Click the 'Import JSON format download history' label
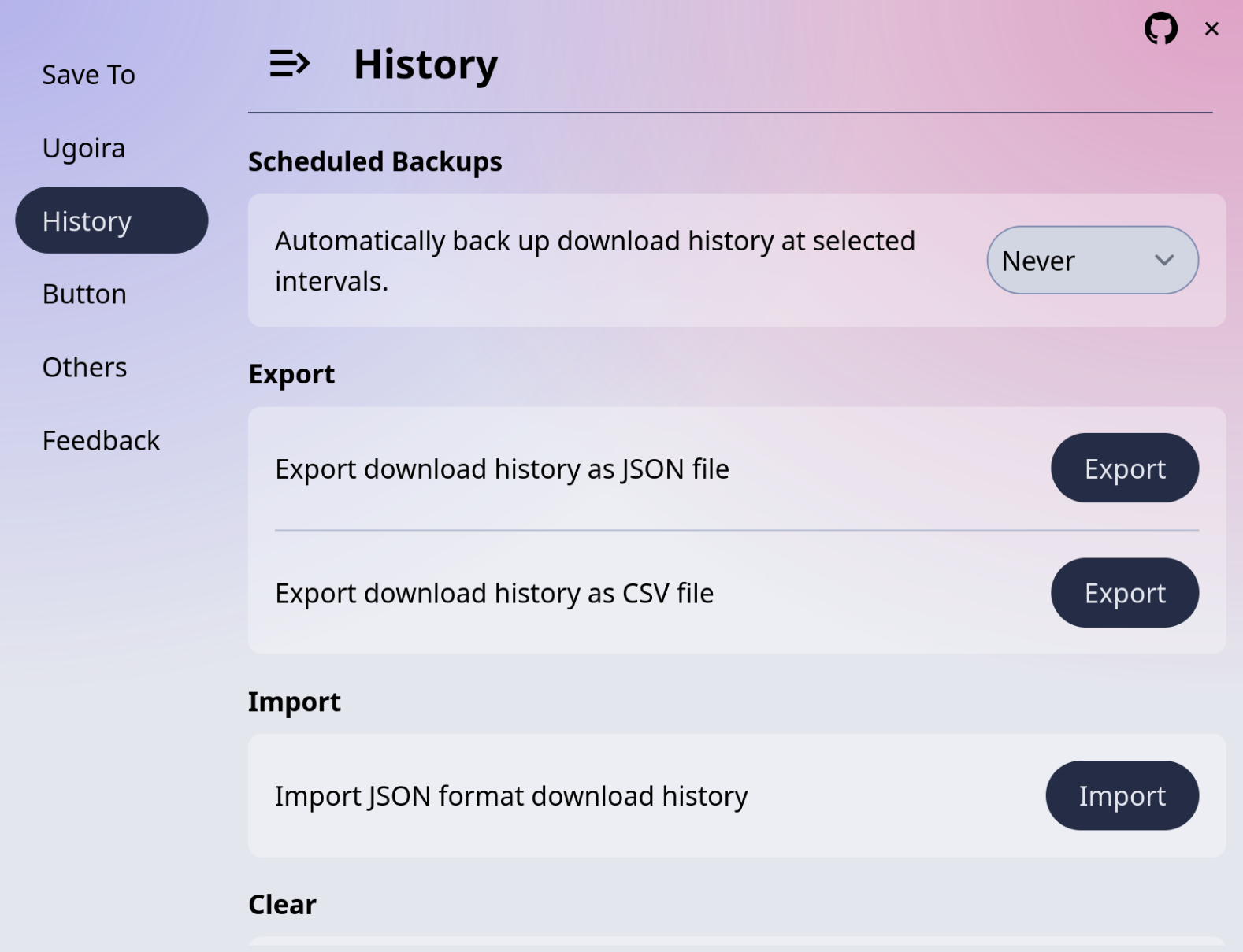The height and width of the screenshot is (952, 1243). (x=511, y=796)
